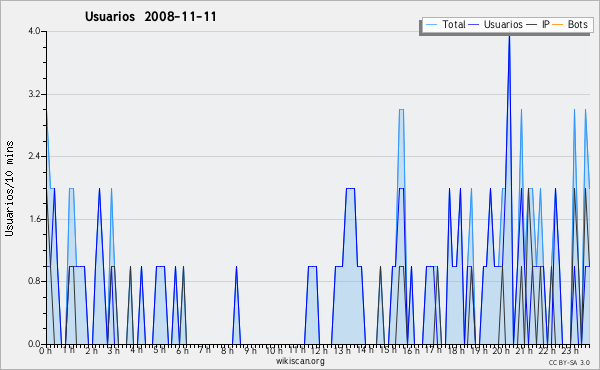600x370 pixels.
Task: Click the "14 h" x-axis label
Action: (364, 350)
